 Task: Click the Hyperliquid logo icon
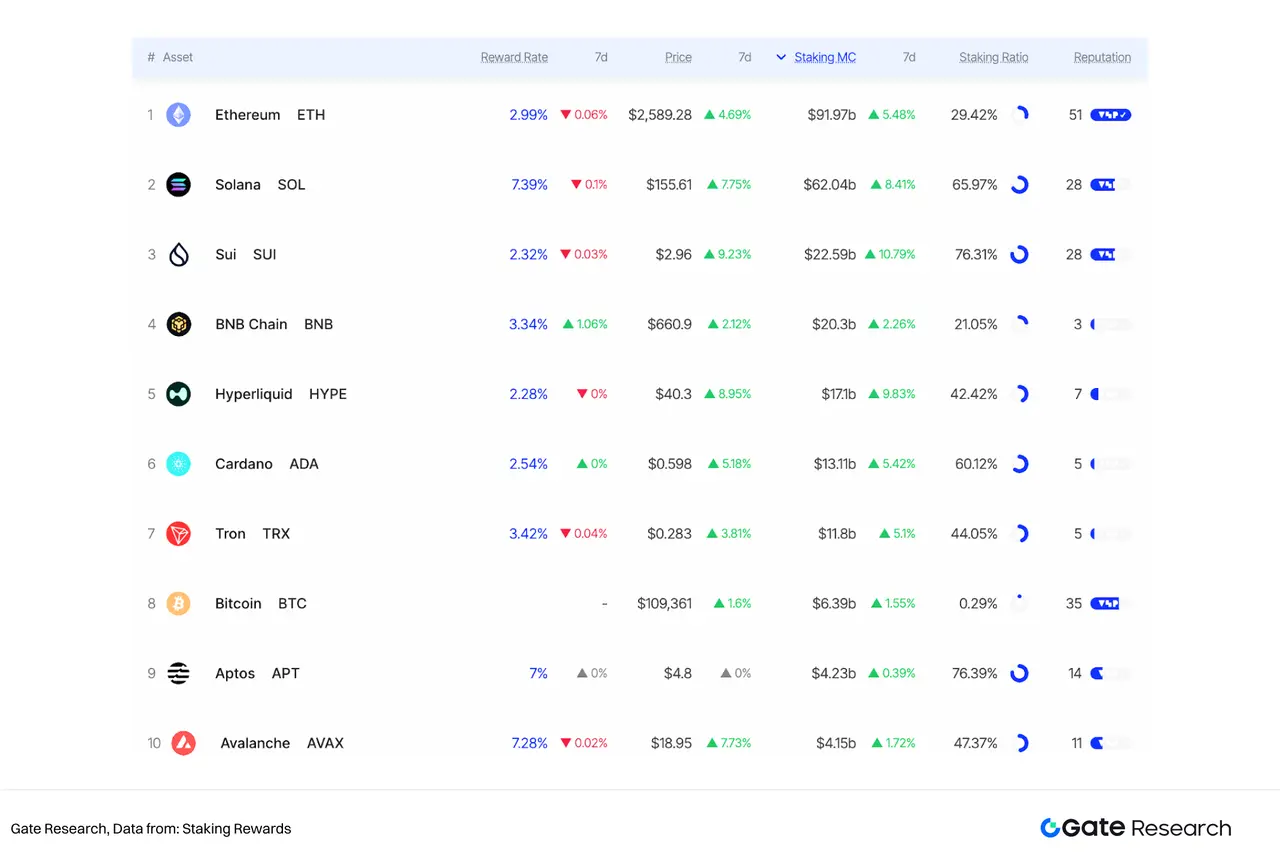(x=178, y=394)
